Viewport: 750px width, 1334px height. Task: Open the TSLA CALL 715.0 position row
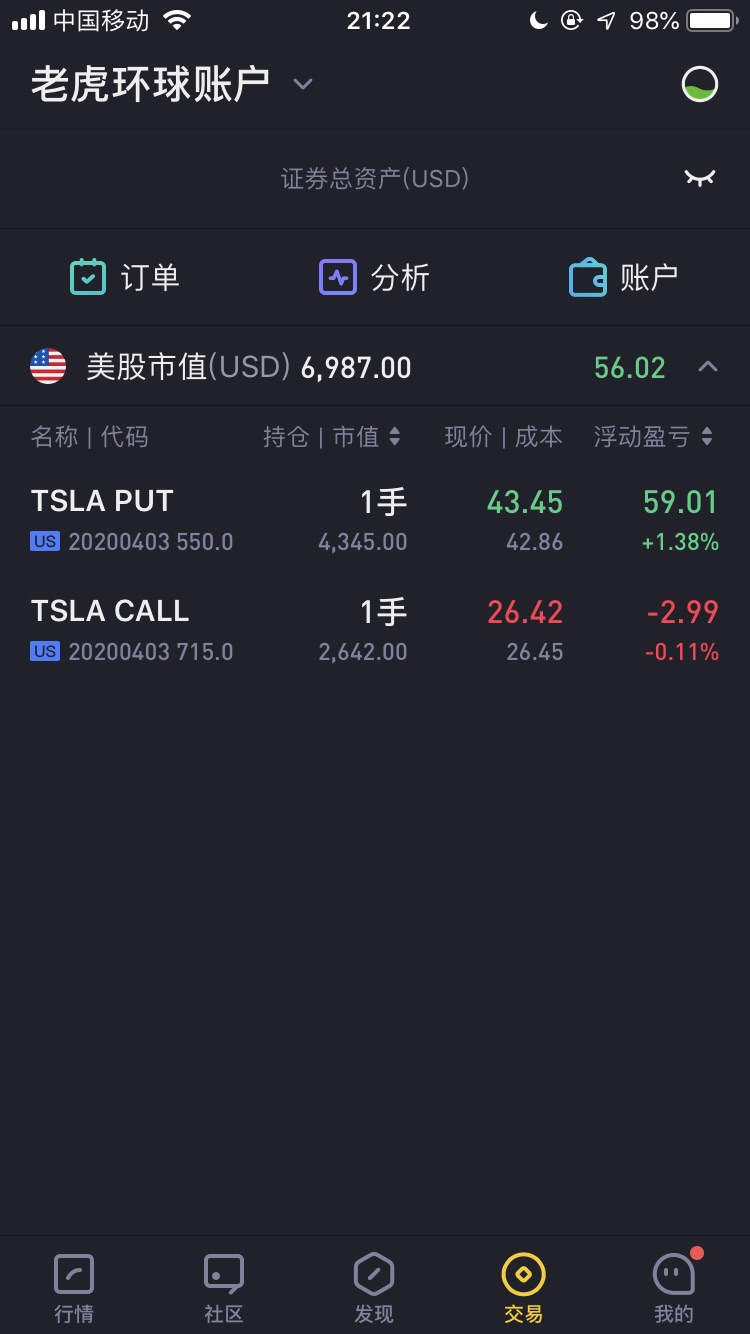[x=375, y=630]
